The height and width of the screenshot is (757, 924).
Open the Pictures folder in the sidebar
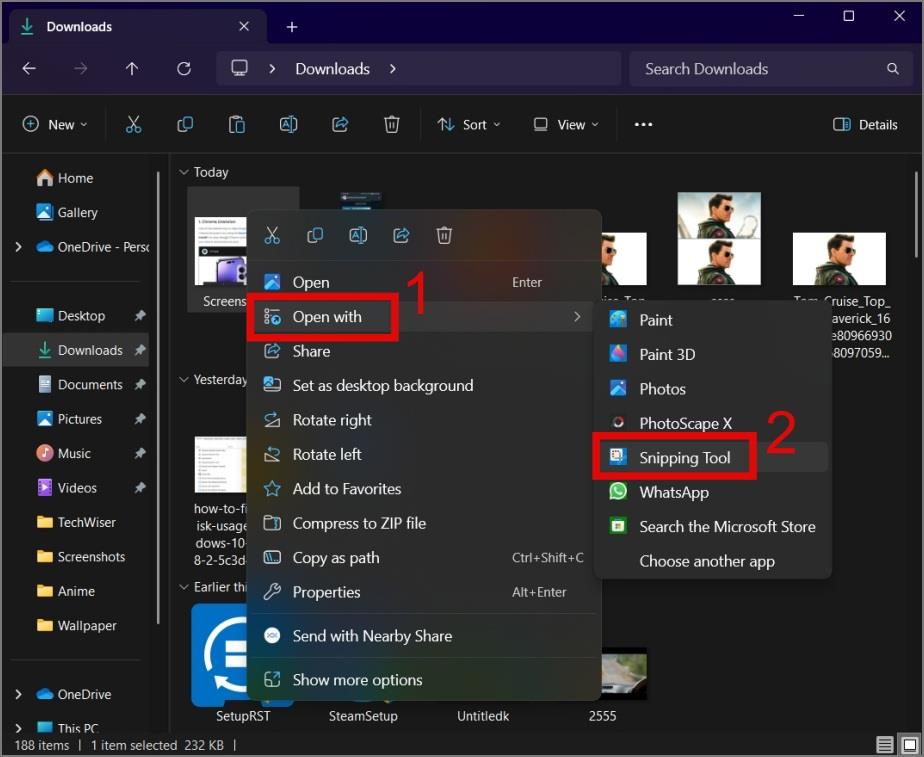[75, 419]
